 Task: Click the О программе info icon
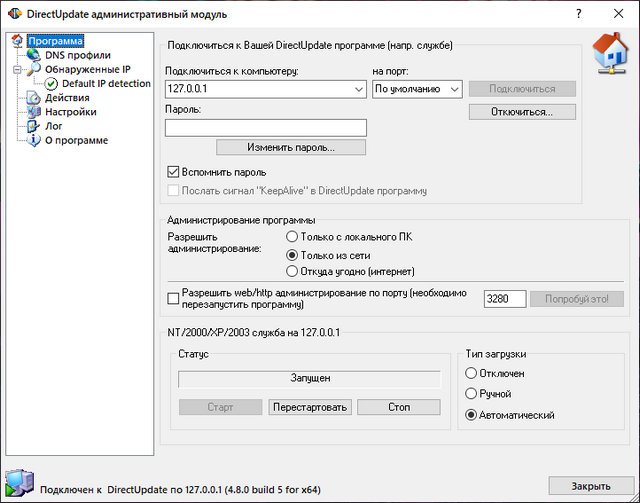click(33, 140)
